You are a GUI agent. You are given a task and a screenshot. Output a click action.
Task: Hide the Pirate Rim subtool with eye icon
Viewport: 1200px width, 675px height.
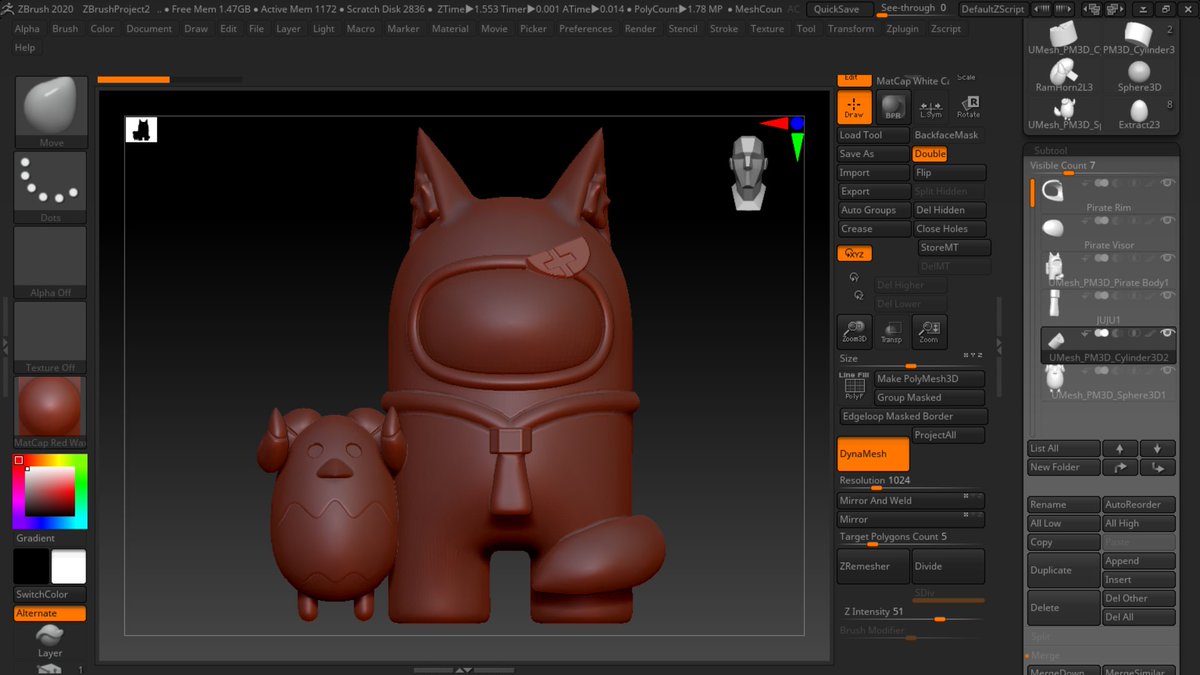click(1167, 183)
